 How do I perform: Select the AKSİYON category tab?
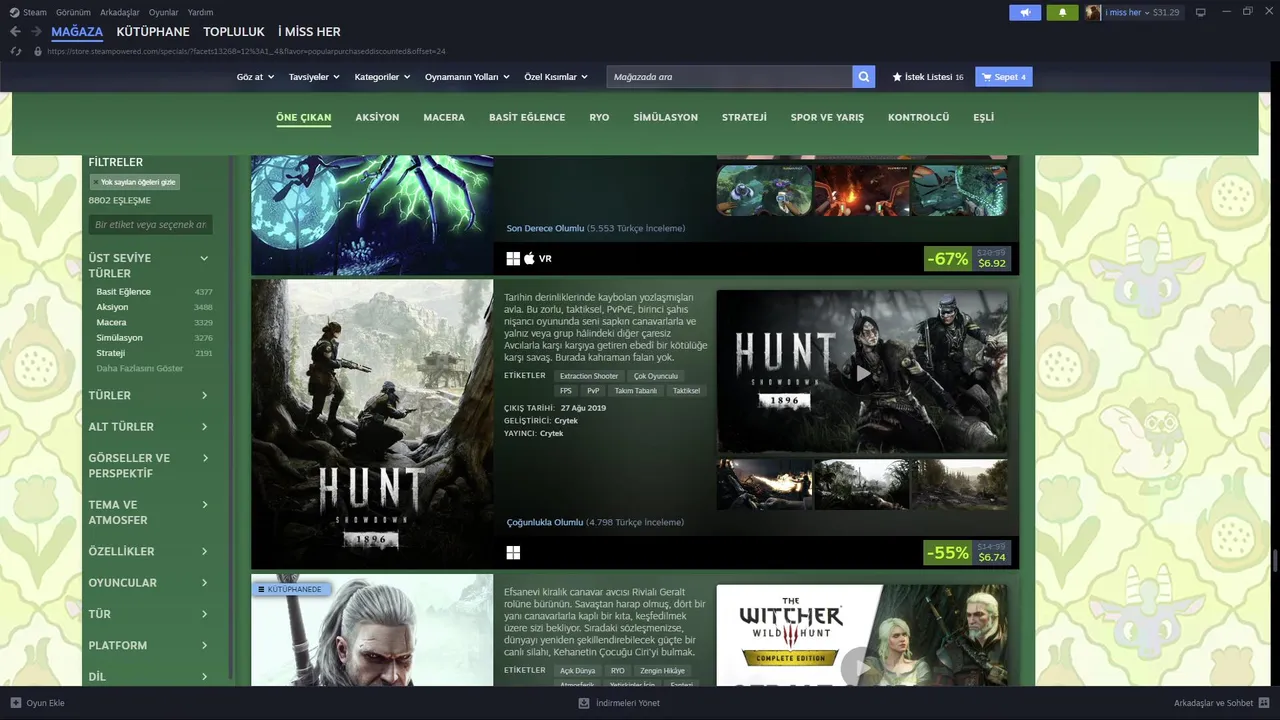tap(377, 117)
